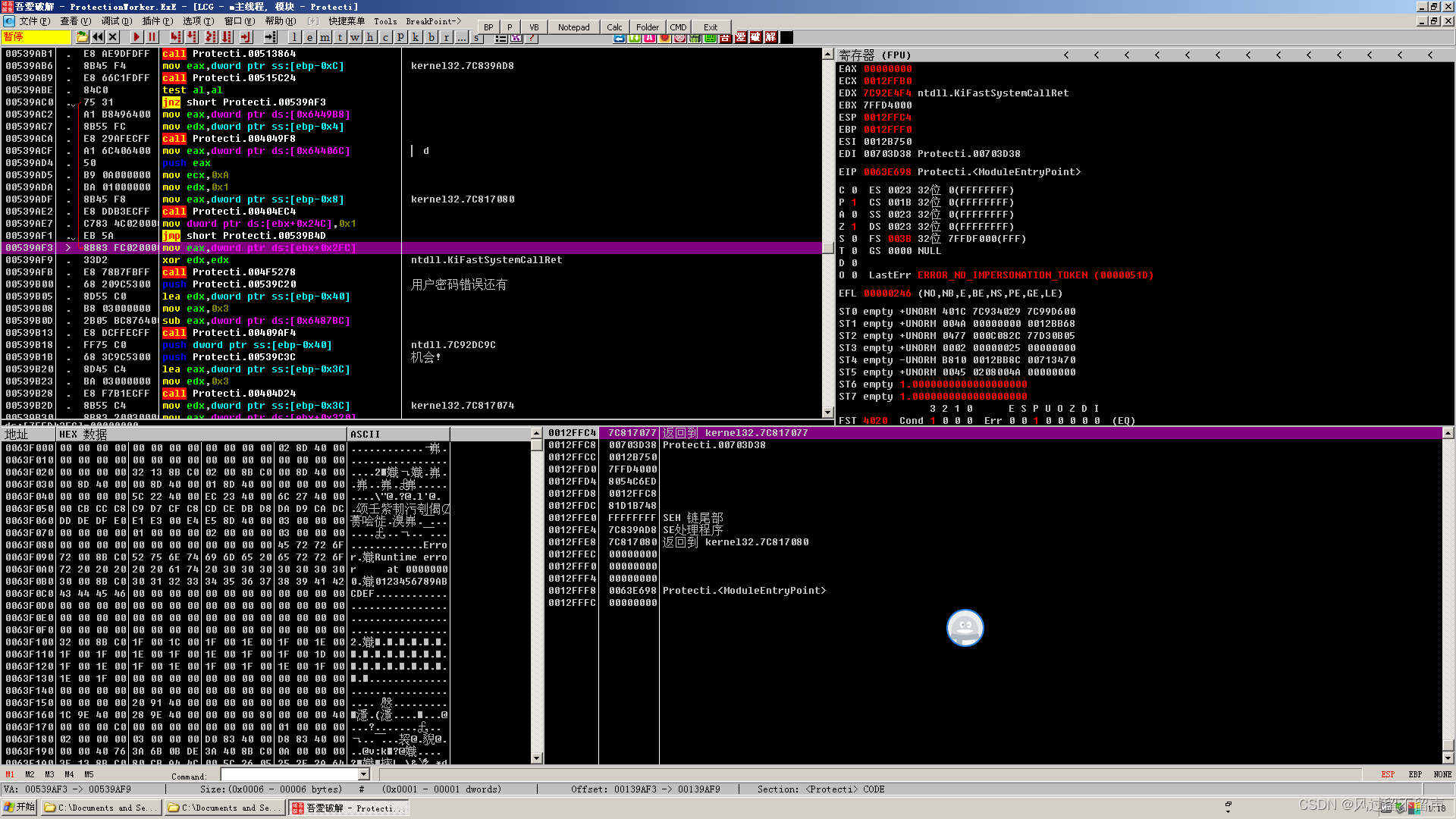Toggle the sign flag S value

(855, 239)
